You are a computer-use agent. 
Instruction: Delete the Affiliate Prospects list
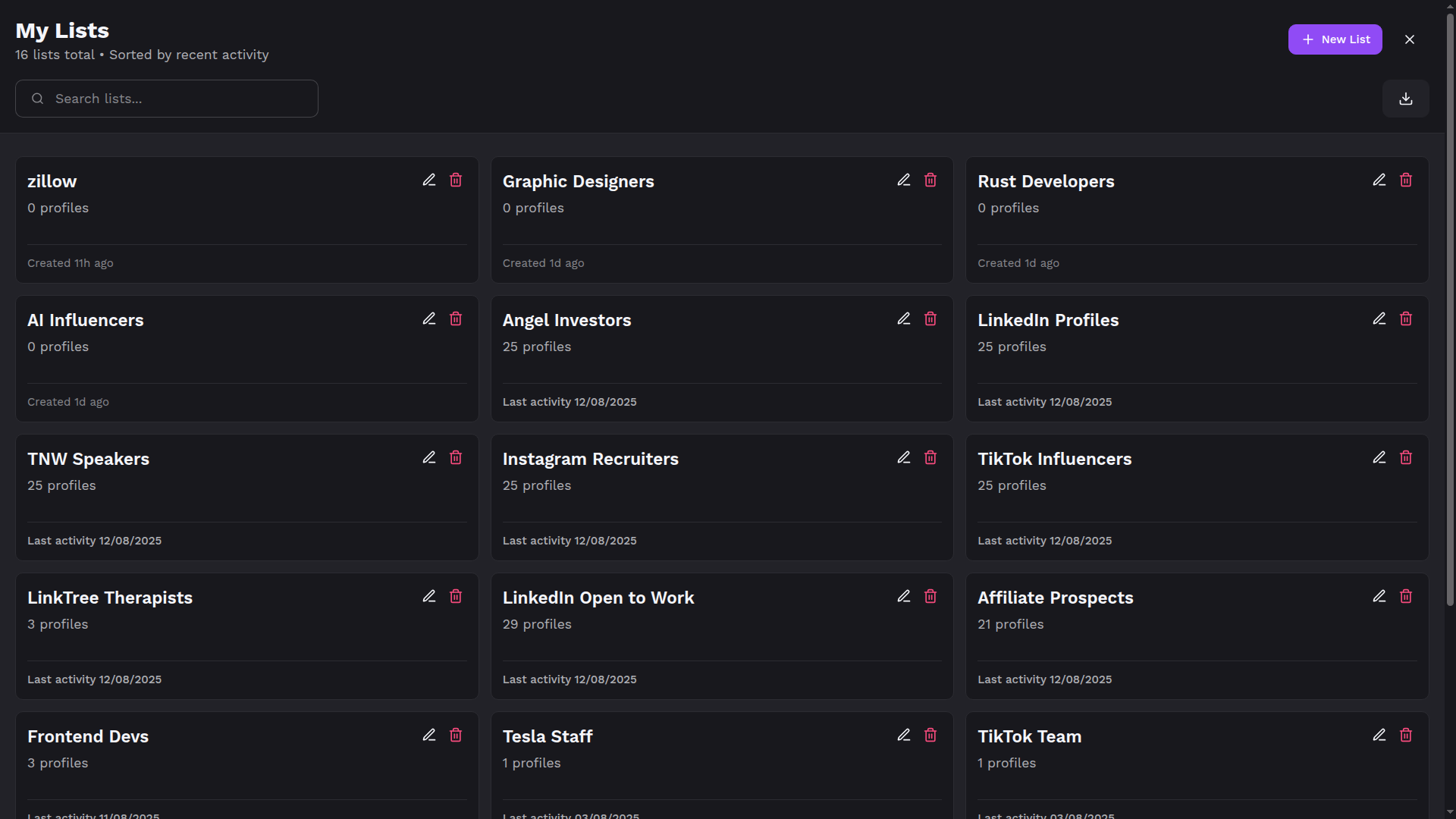point(1406,596)
